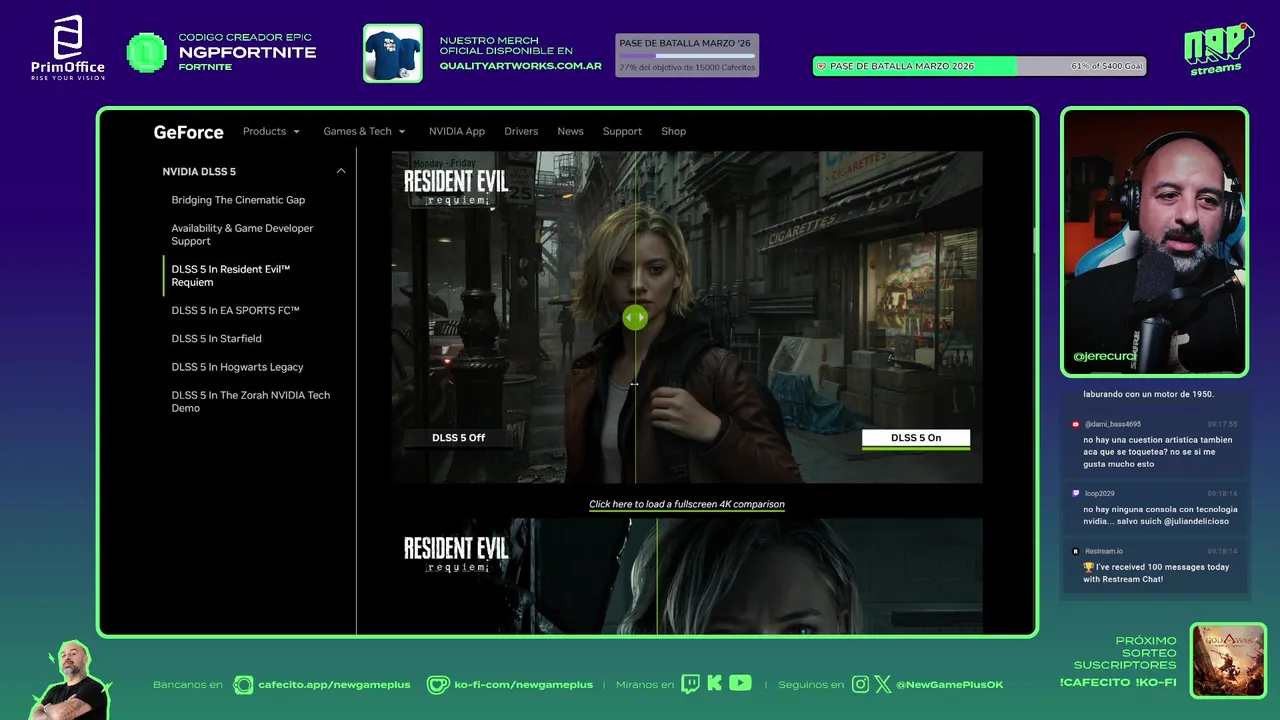Open the Games & Tech dropdown menu
The image size is (1280, 720).
point(364,132)
